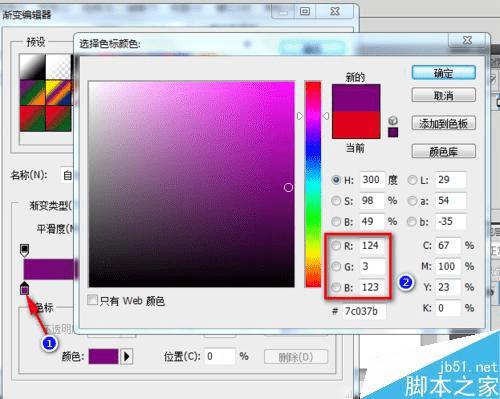
Task: Click the Y yellow field showing 23
Action: [x=448, y=287]
